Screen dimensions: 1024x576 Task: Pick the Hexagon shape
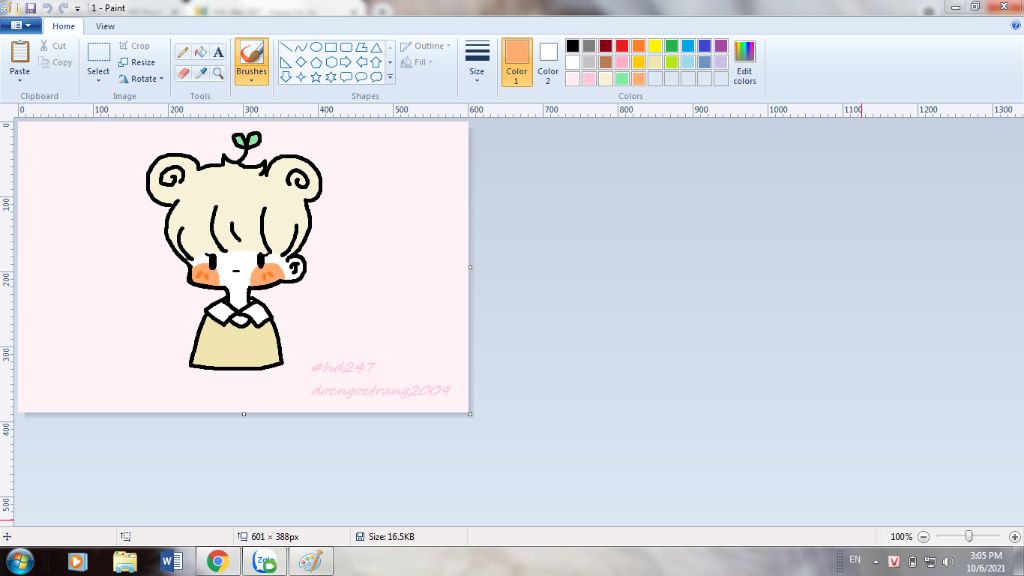pyautogui.click(x=330, y=62)
